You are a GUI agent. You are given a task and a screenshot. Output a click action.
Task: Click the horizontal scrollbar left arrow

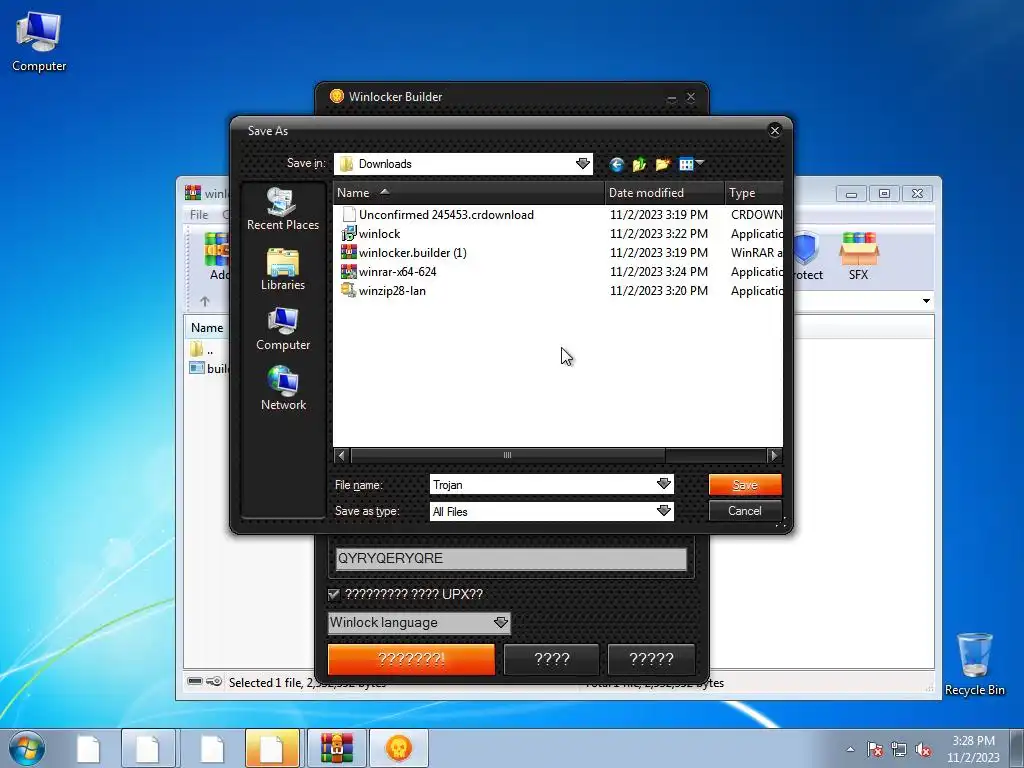click(341, 455)
